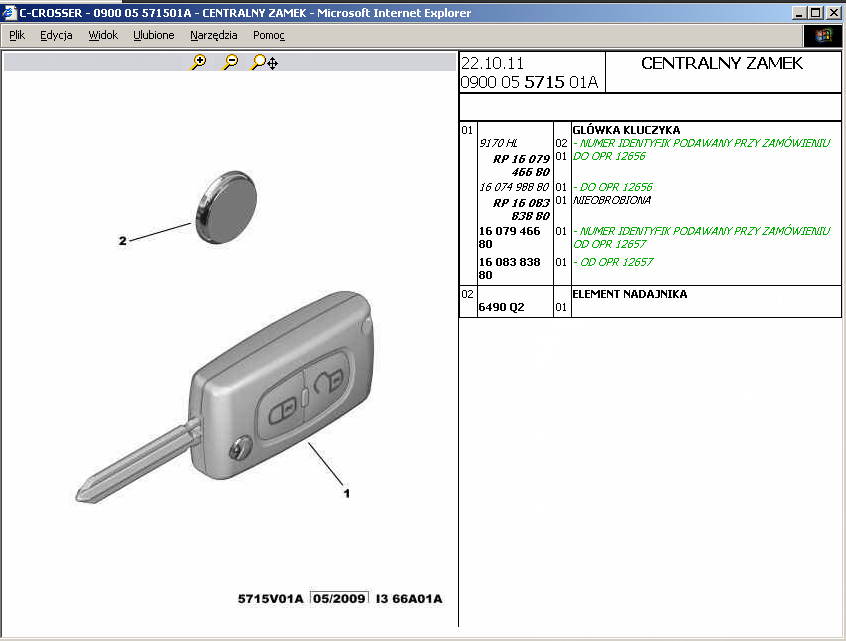Click the date 22.10.11

(x=493, y=64)
